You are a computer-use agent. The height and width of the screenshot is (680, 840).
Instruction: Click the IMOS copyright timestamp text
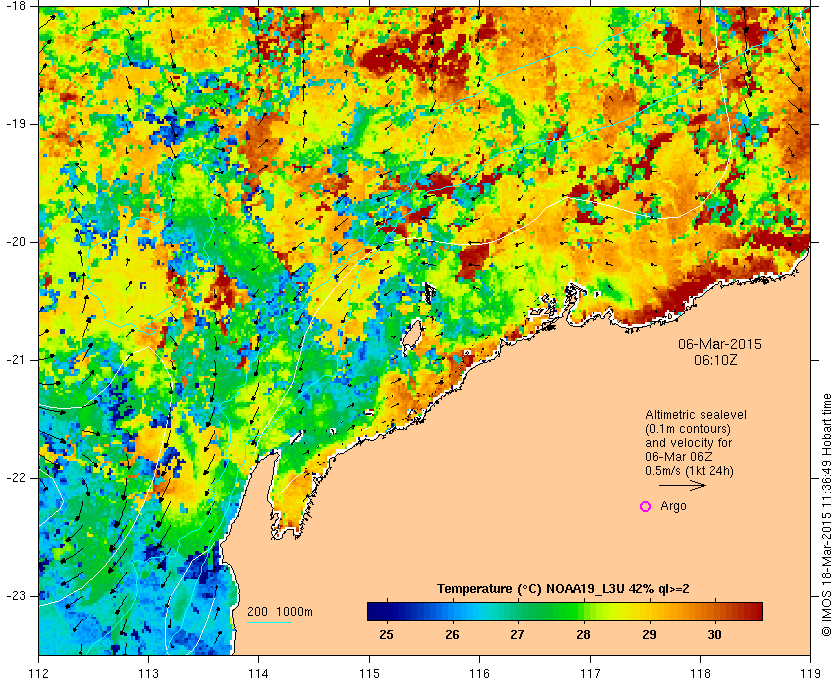pos(827,514)
